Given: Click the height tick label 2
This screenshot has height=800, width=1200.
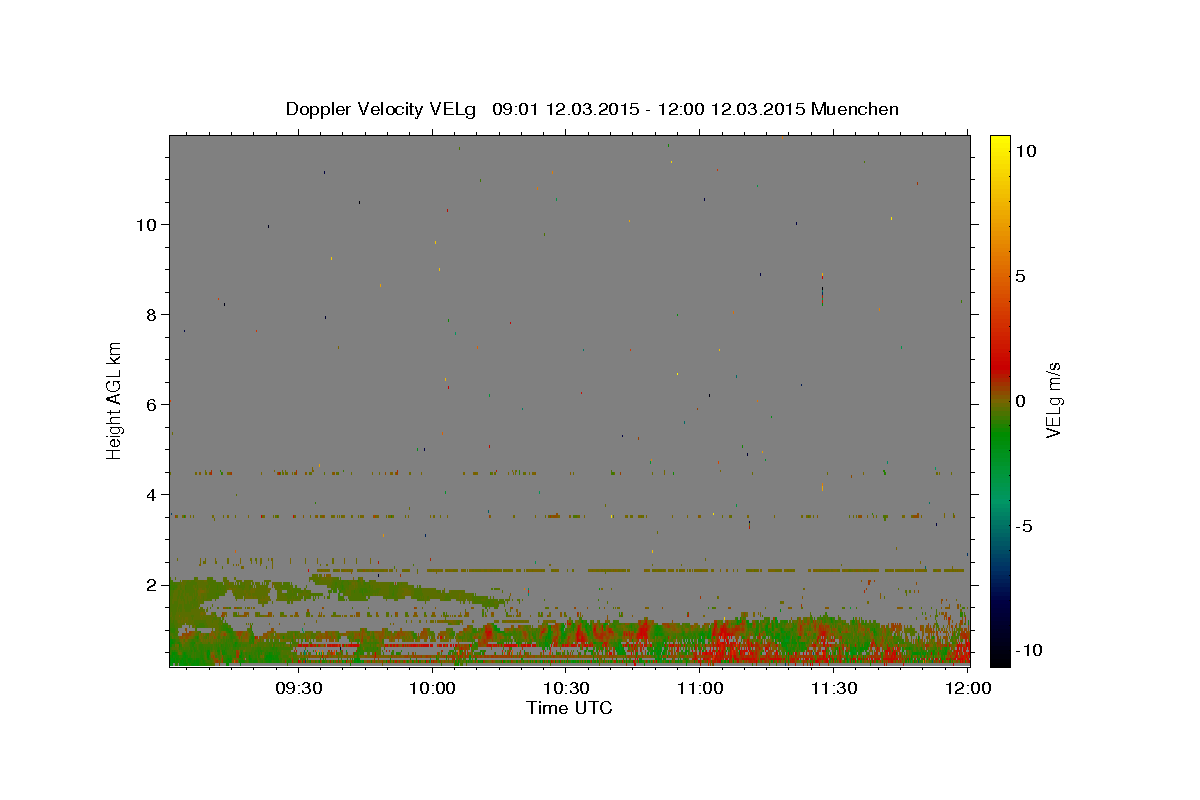Looking at the screenshot, I should (154, 585).
